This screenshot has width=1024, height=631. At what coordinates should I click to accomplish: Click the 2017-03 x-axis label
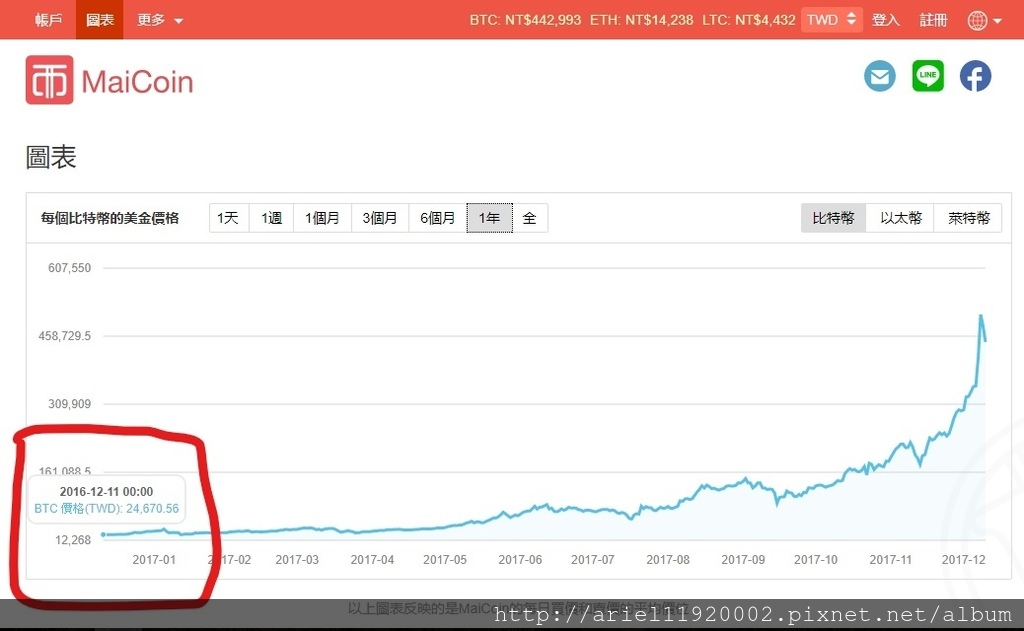(297, 560)
